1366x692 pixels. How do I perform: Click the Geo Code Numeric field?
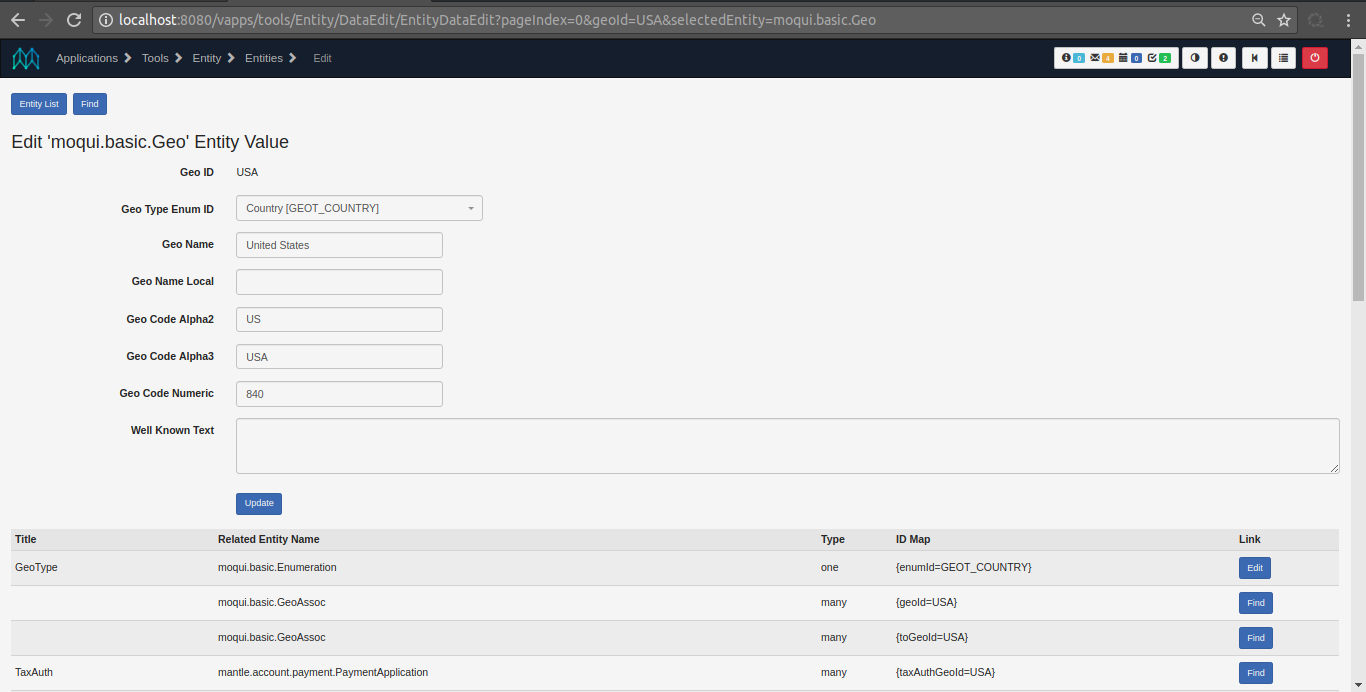click(x=339, y=394)
